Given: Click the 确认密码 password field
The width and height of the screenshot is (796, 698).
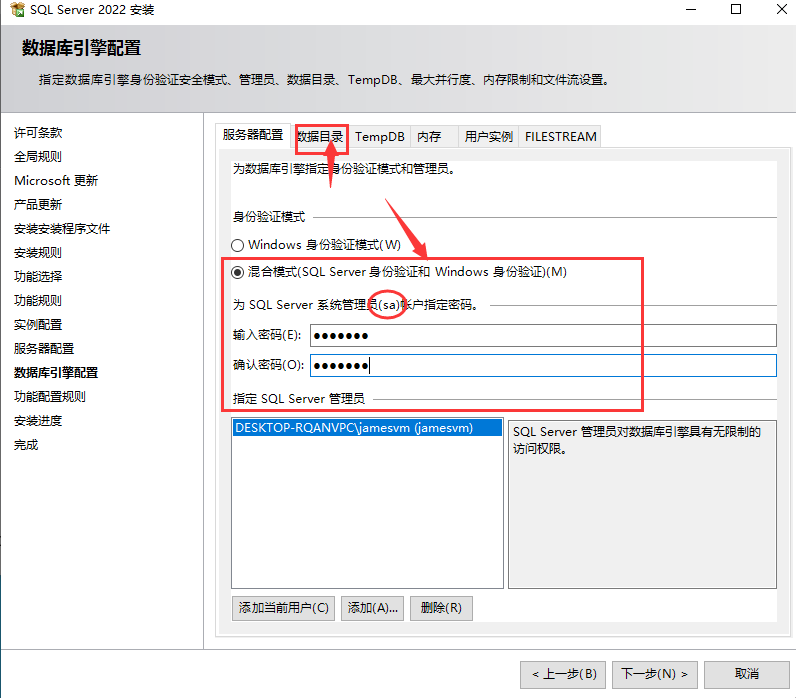Looking at the screenshot, I should coord(543,365).
